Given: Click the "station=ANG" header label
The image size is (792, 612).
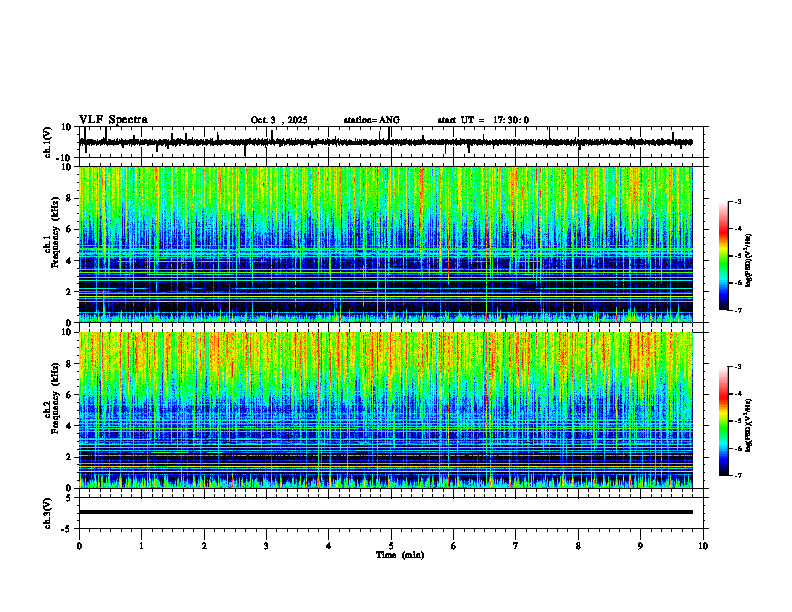Looking at the screenshot, I should coord(372,120).
